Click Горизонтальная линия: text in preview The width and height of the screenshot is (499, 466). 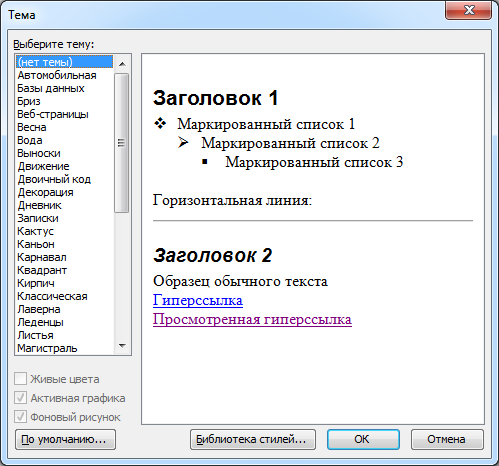(232, 200)
